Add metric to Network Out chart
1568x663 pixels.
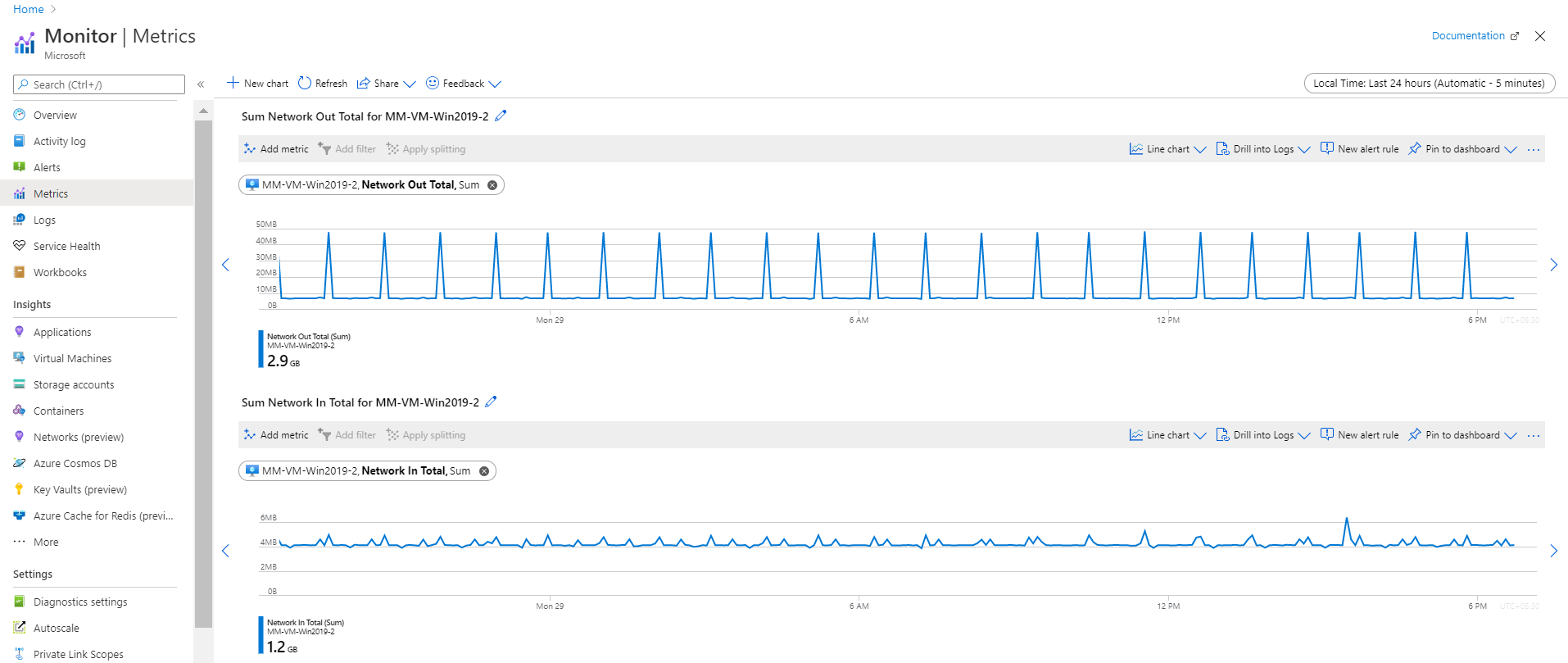276,149
